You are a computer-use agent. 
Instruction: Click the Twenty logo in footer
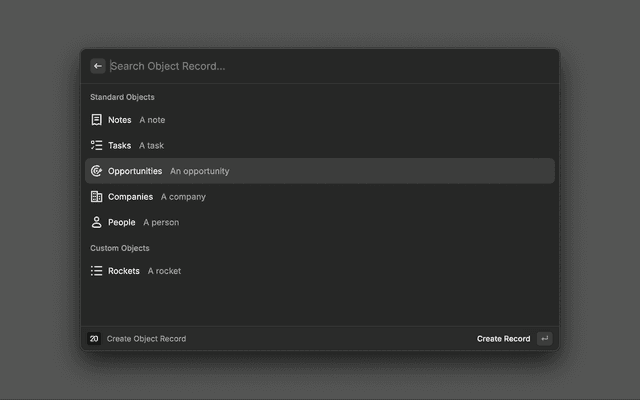(94, 339)
